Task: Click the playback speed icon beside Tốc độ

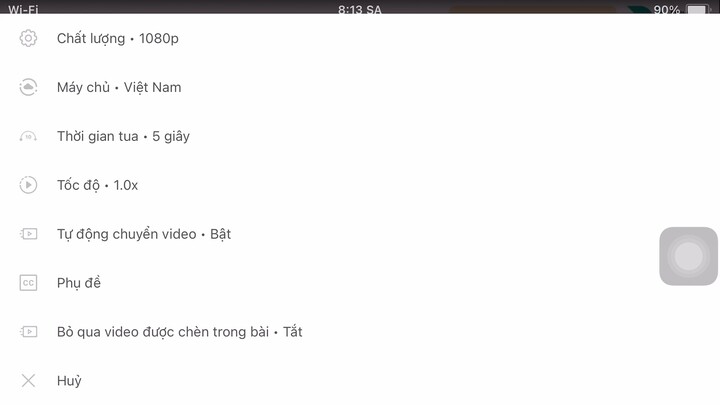Action: tap(28, 185)
